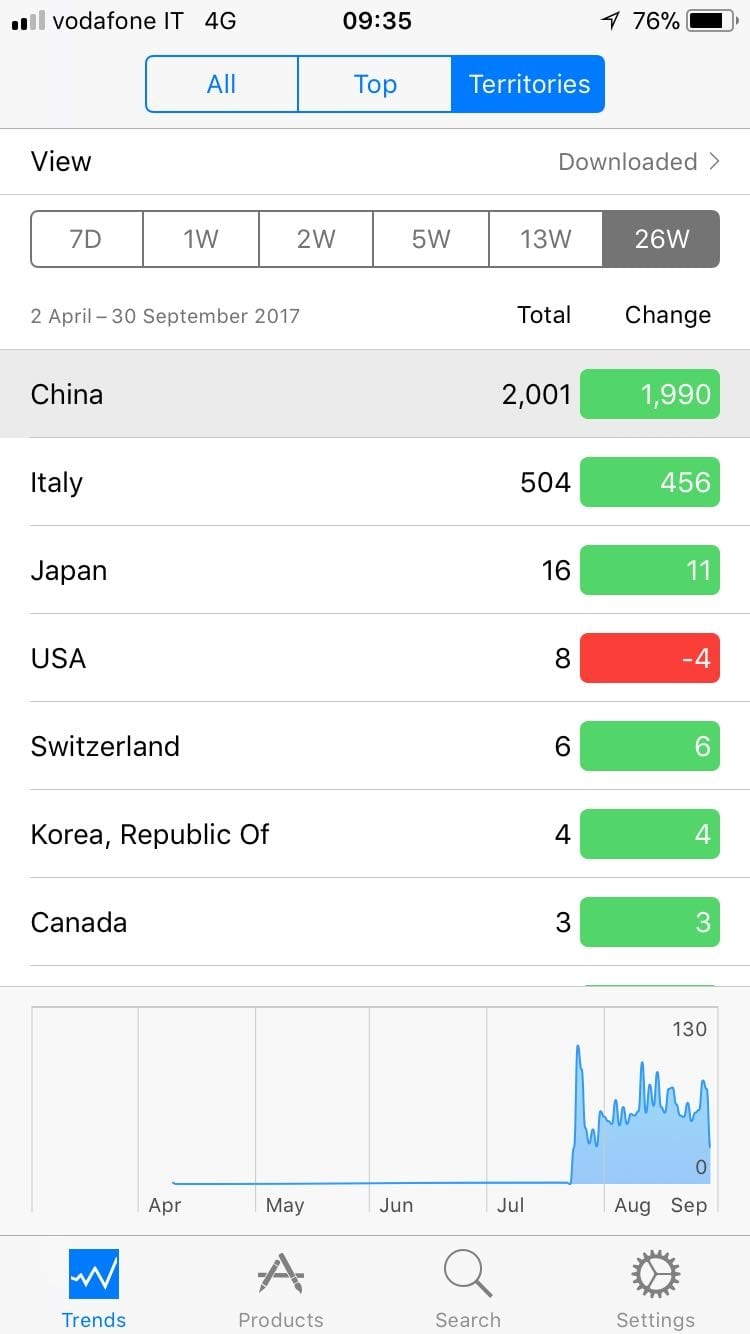Select the 13W time range
This screenshot has height=1334, width=750.
[x=546, y=239]
